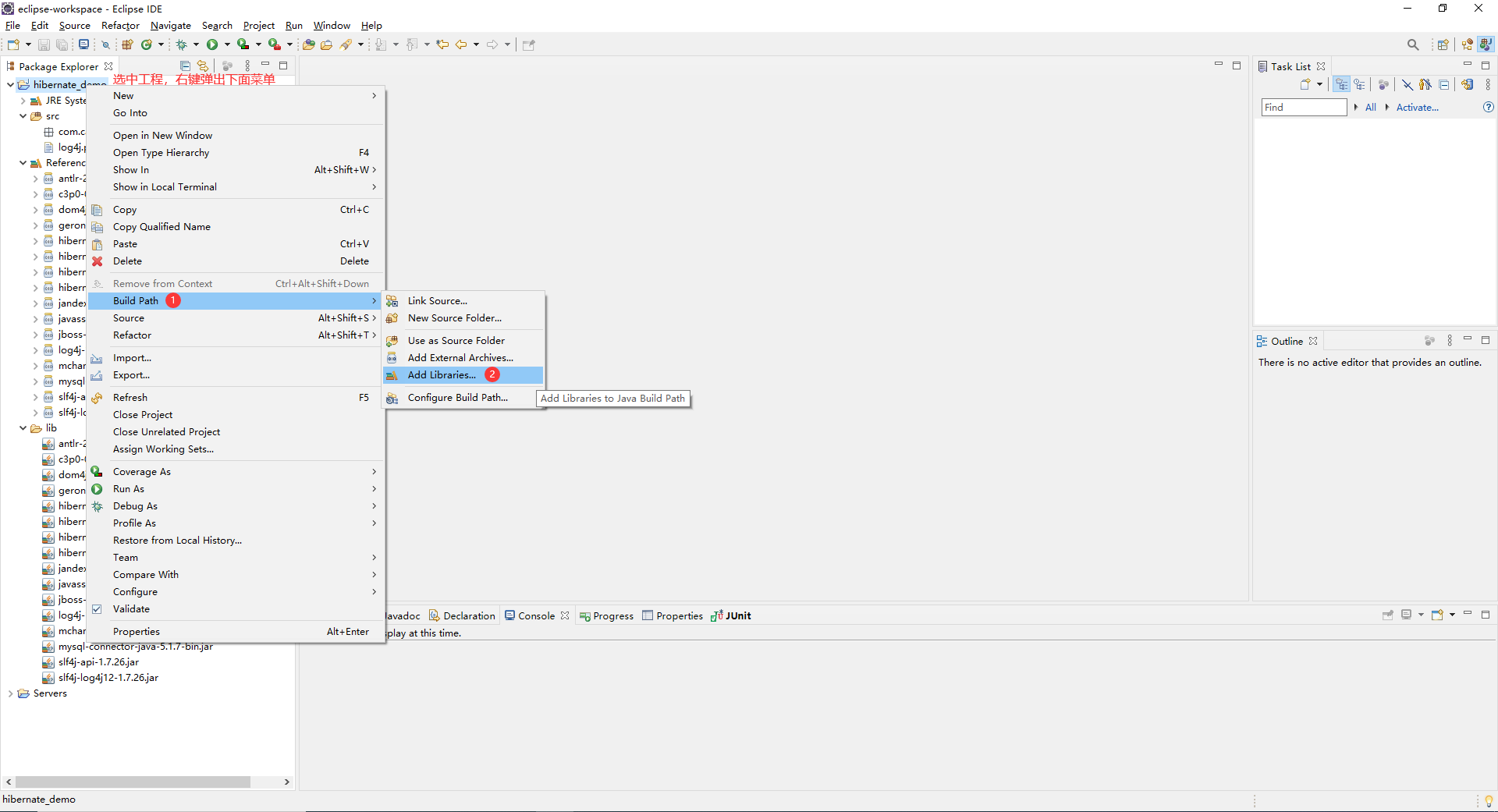The height and width of the screenshot is (812, 1498).
Task: Open the New Java Project wizard icon
Action: (x=13, y=44)
